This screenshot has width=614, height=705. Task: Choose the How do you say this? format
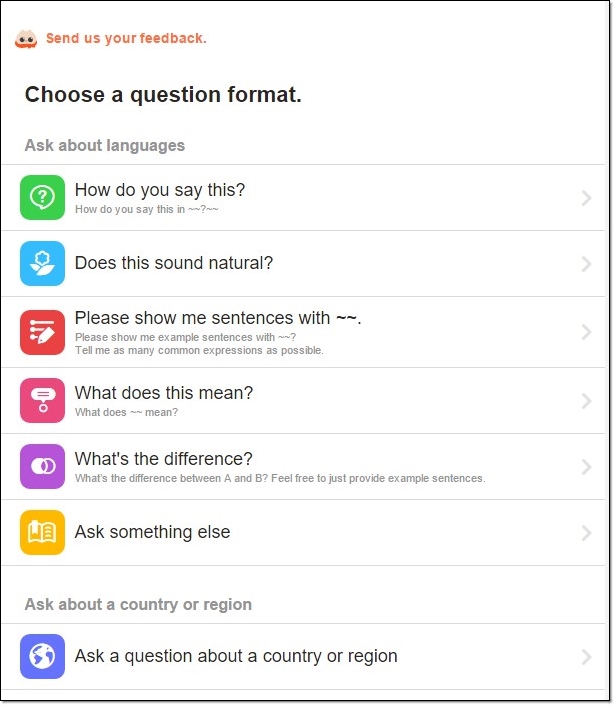[303, 198]
